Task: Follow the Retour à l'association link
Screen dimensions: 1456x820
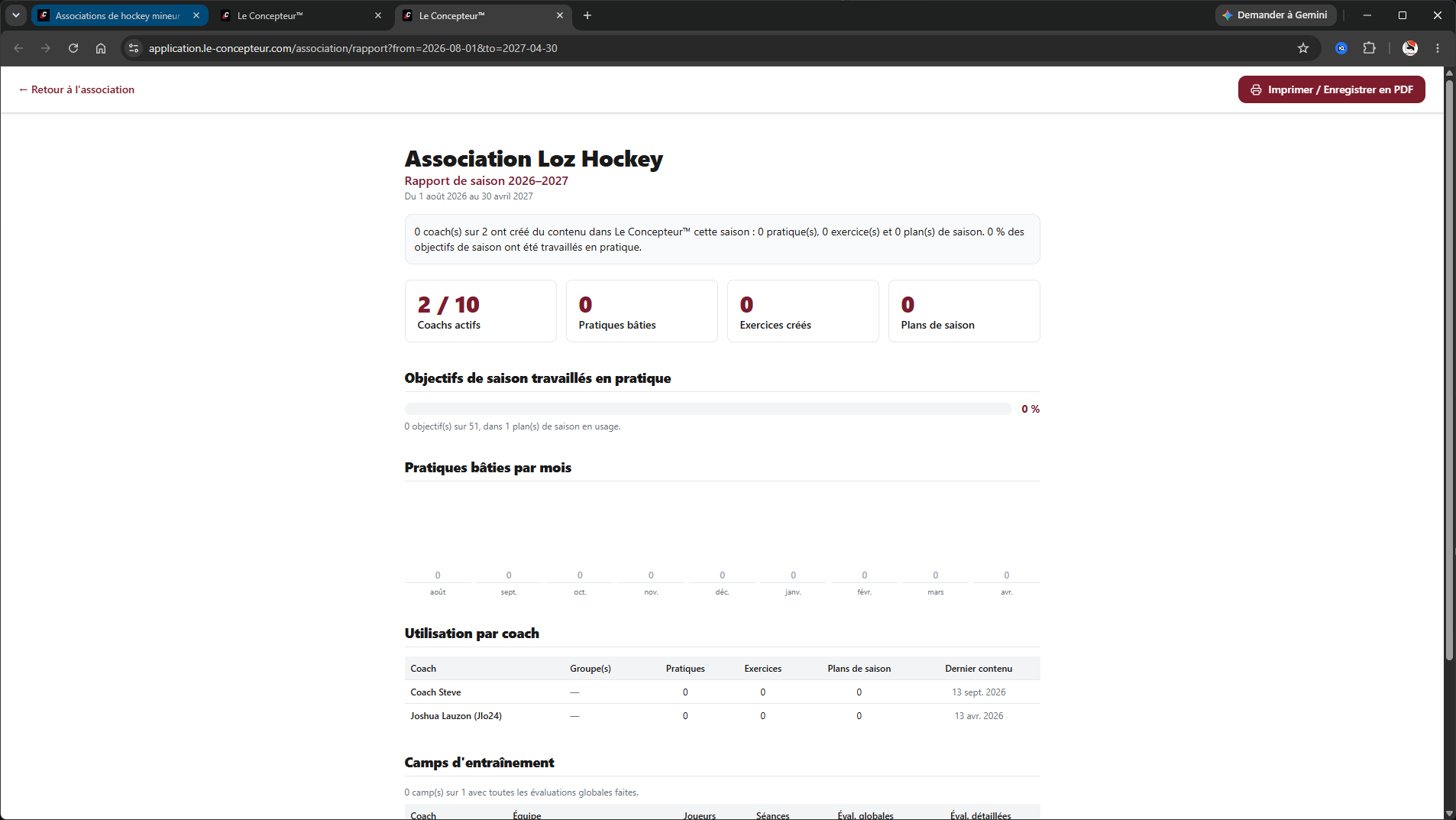Action: [76, 89]
